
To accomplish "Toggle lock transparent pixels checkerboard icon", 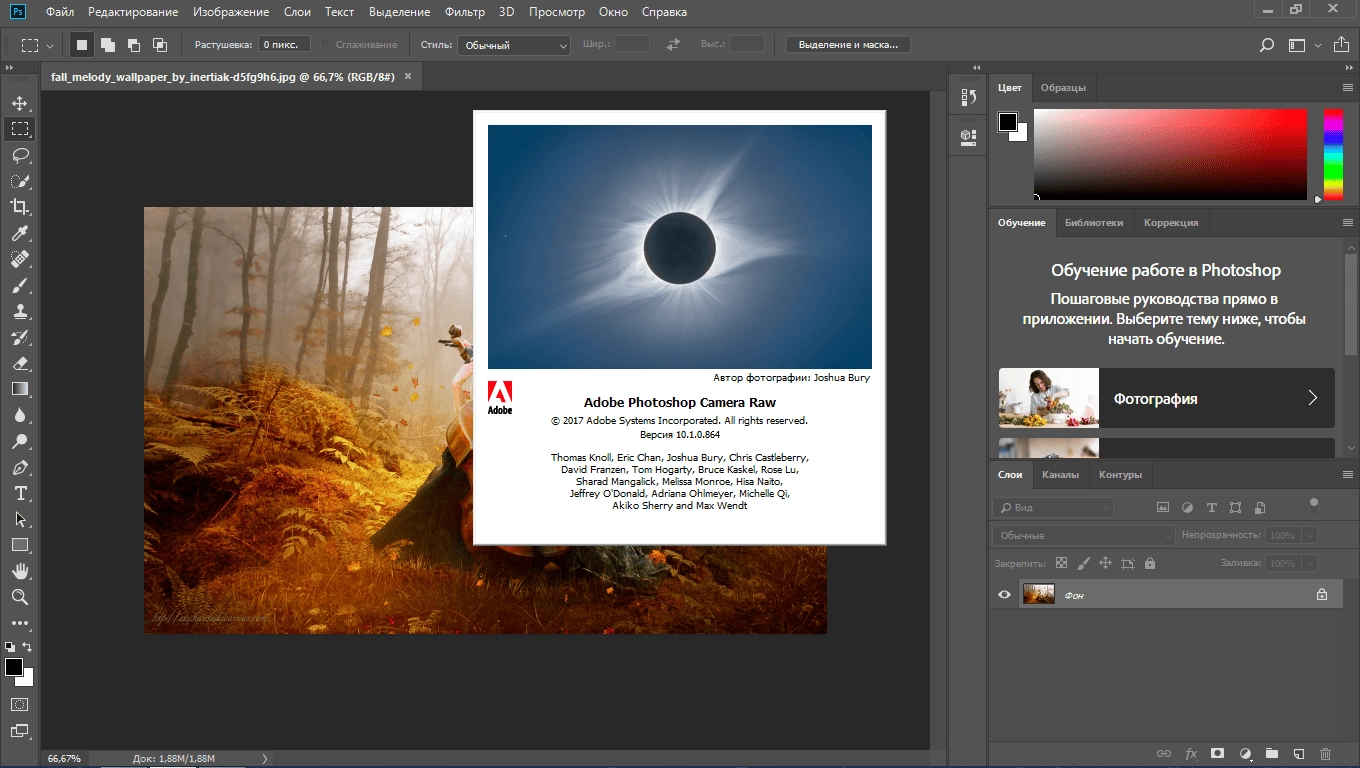I will 1061,564.
